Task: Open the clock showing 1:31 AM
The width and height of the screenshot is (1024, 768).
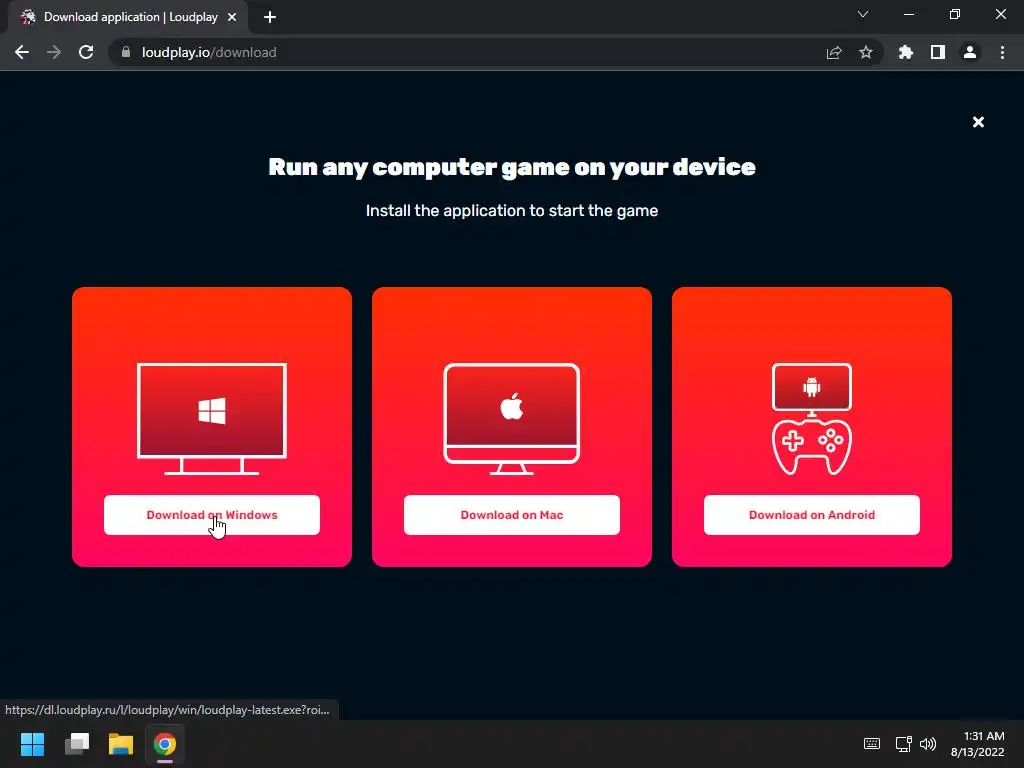Action: pos(978,744)
